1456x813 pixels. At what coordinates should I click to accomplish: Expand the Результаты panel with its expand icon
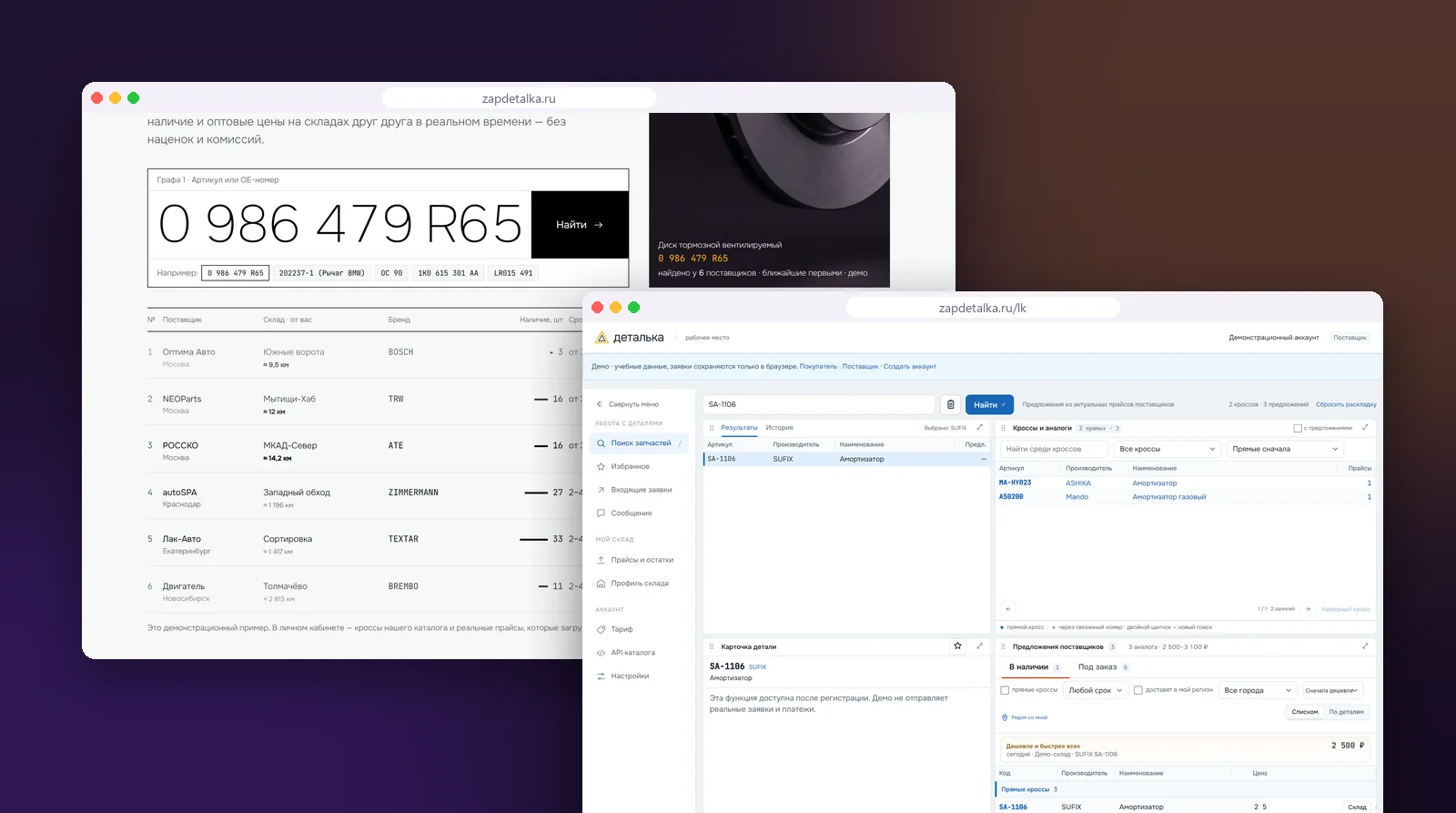[x=979, y=428]
